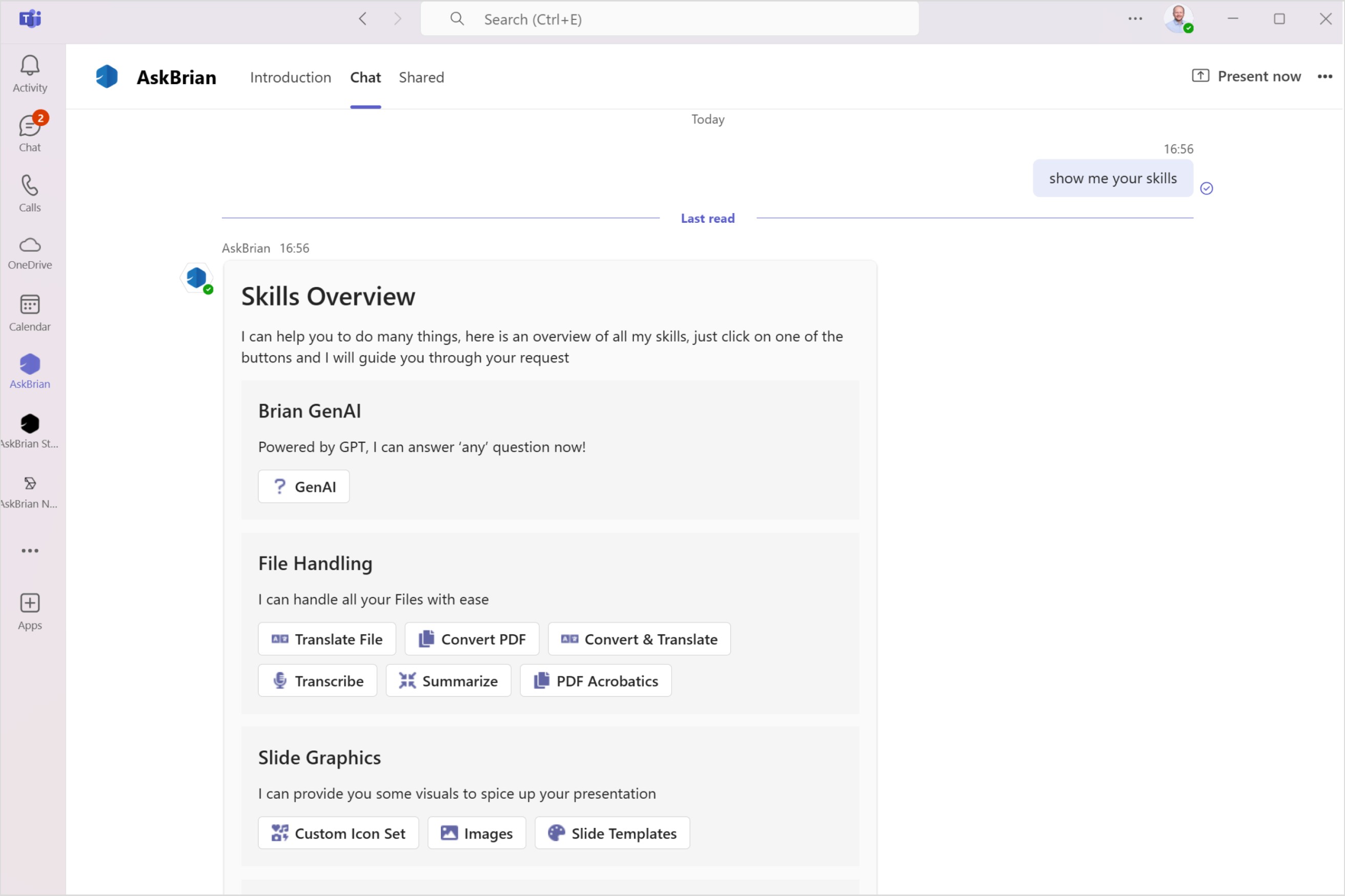
Task: Go back using the navigation arrow
Action: tap(362, 19)
